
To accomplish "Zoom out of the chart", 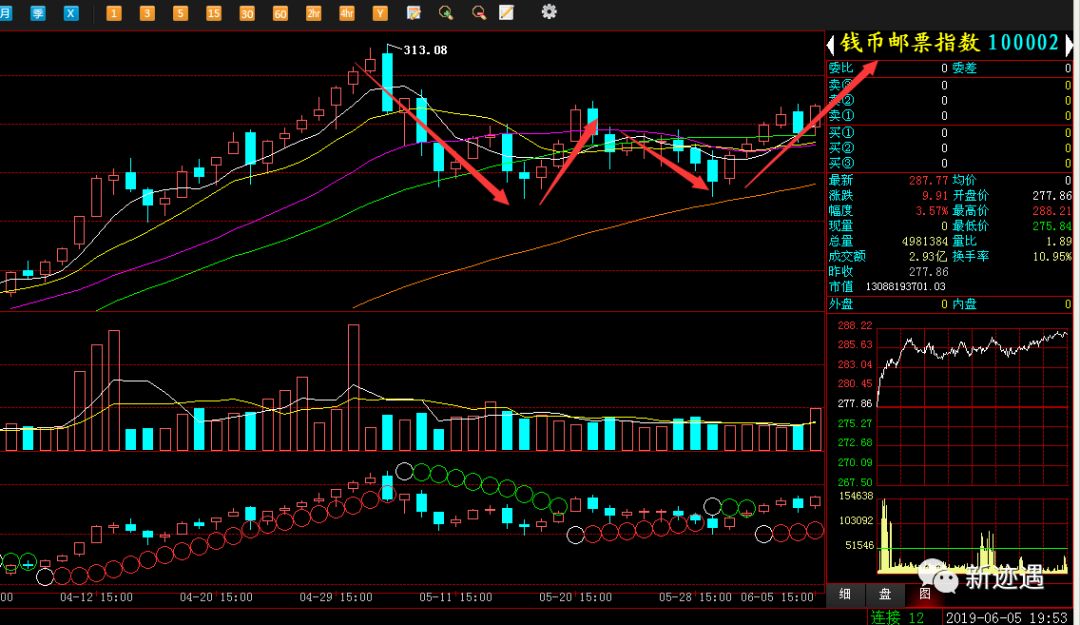I will point(479,12).
